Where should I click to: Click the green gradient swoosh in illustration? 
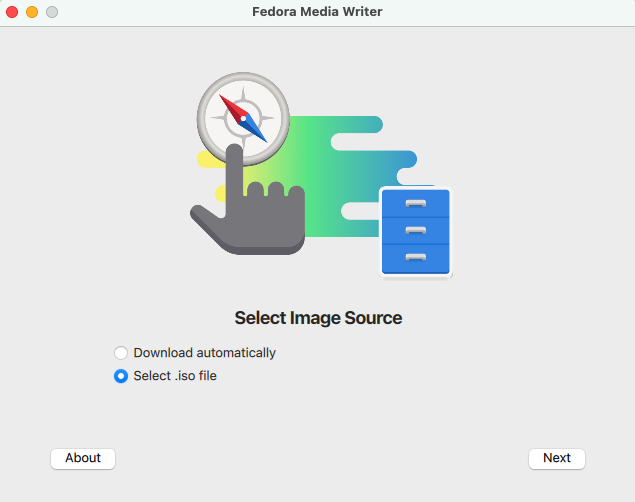(320, 160)
